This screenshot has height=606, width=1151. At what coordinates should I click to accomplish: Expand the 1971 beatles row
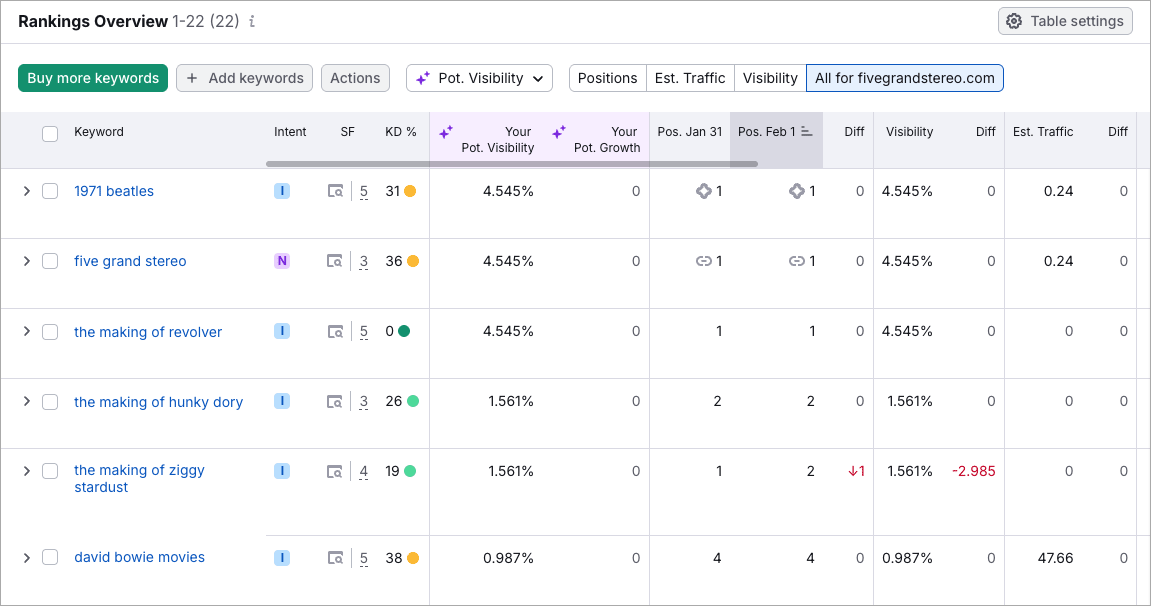pos(27,190)
